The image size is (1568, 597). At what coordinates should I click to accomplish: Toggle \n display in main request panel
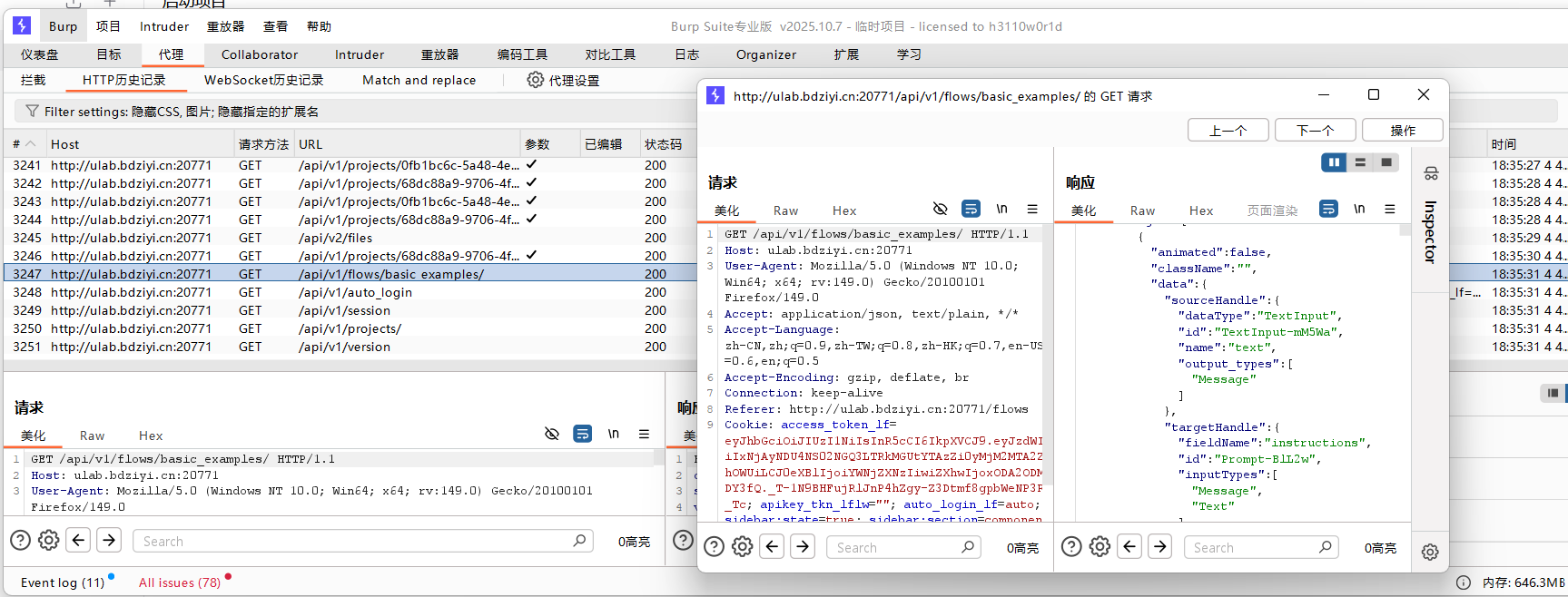click(x=614, y=434)
